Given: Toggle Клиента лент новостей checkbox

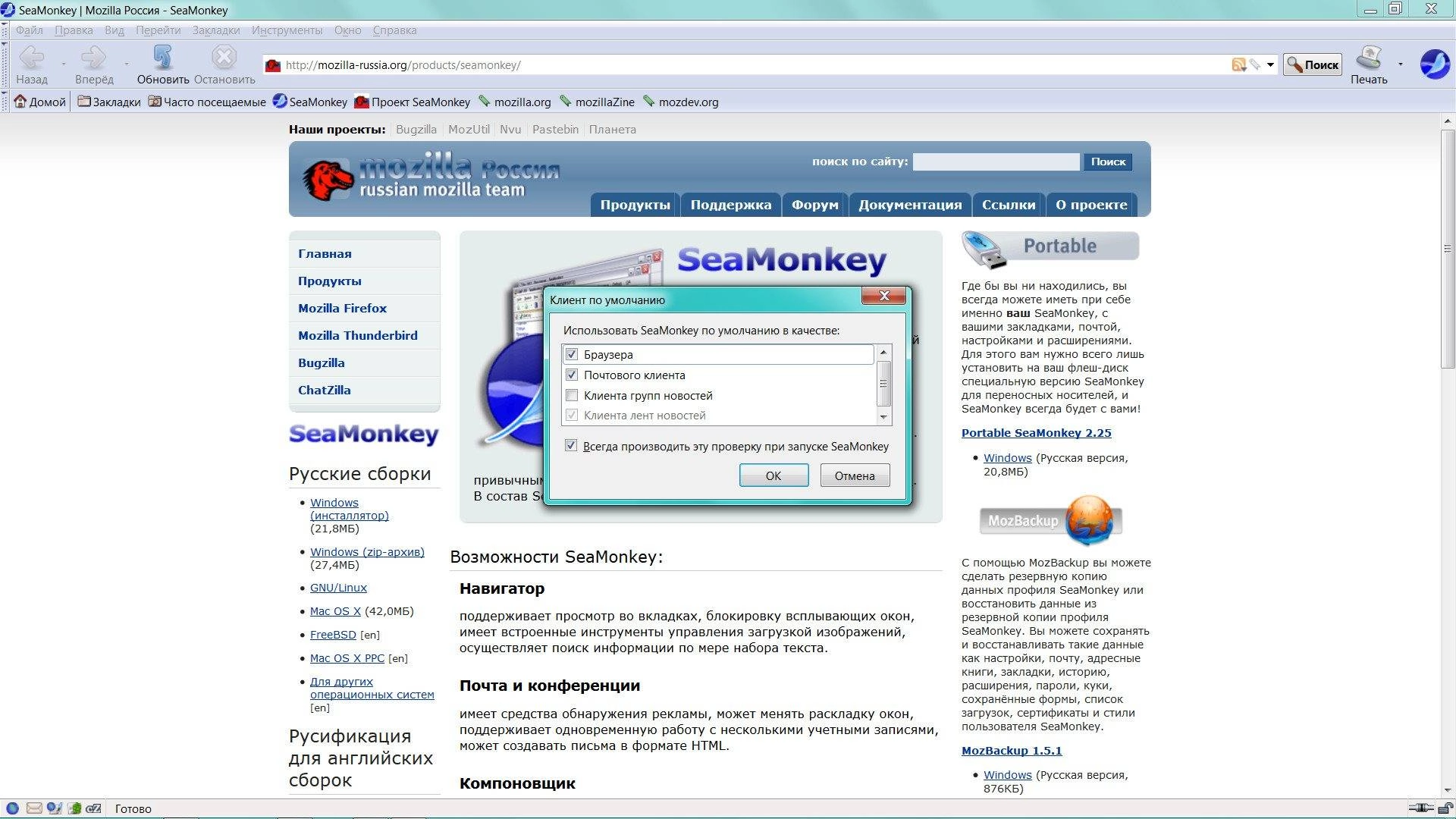Looking at the screenshot, I should [572, 415].
